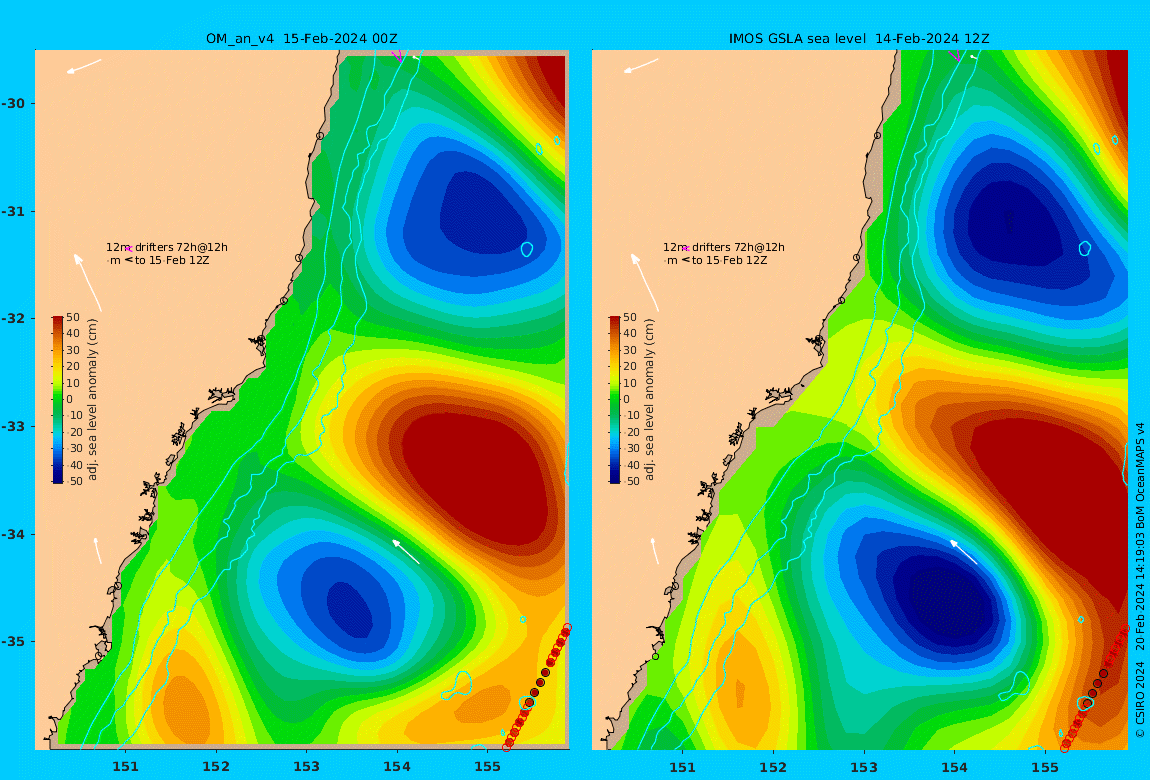The width and height of the screenshot is (1150, 780).
Task: Click the magenta drifter marker in the right legend
Action: point(685,249)
